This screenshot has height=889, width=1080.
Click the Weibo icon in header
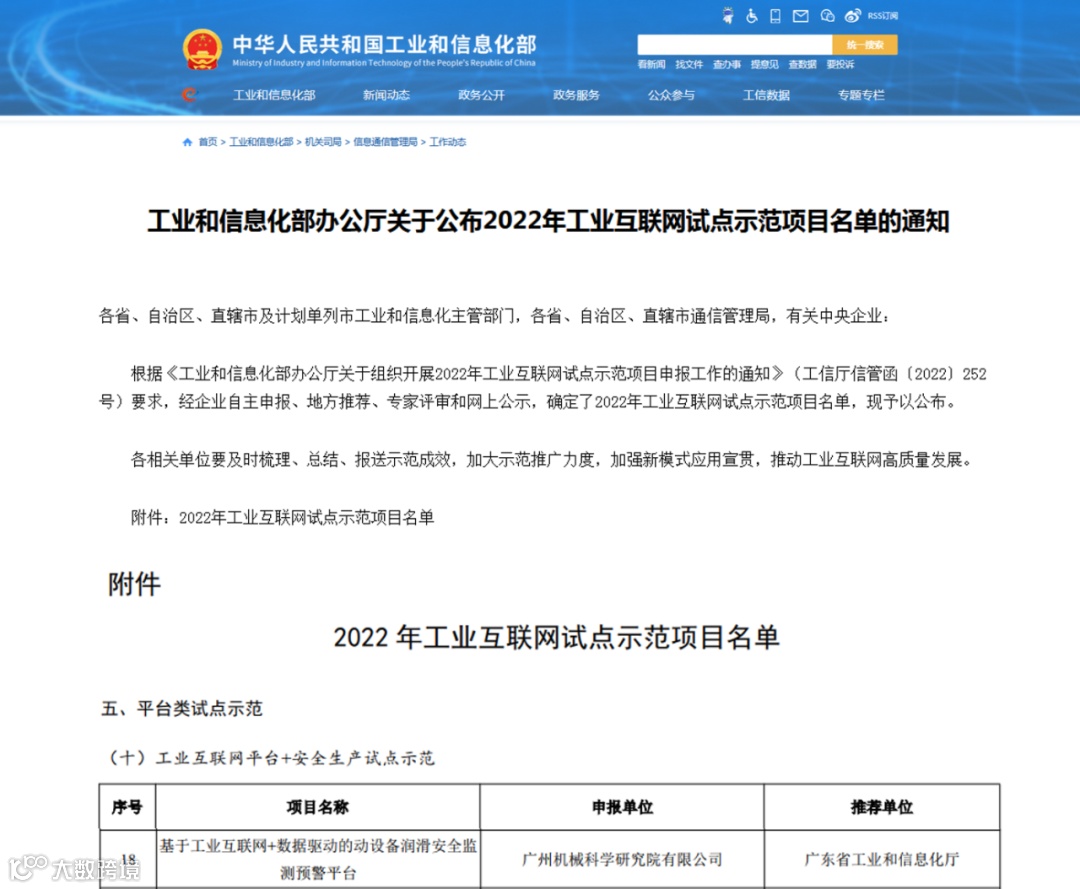coord(853,16)
